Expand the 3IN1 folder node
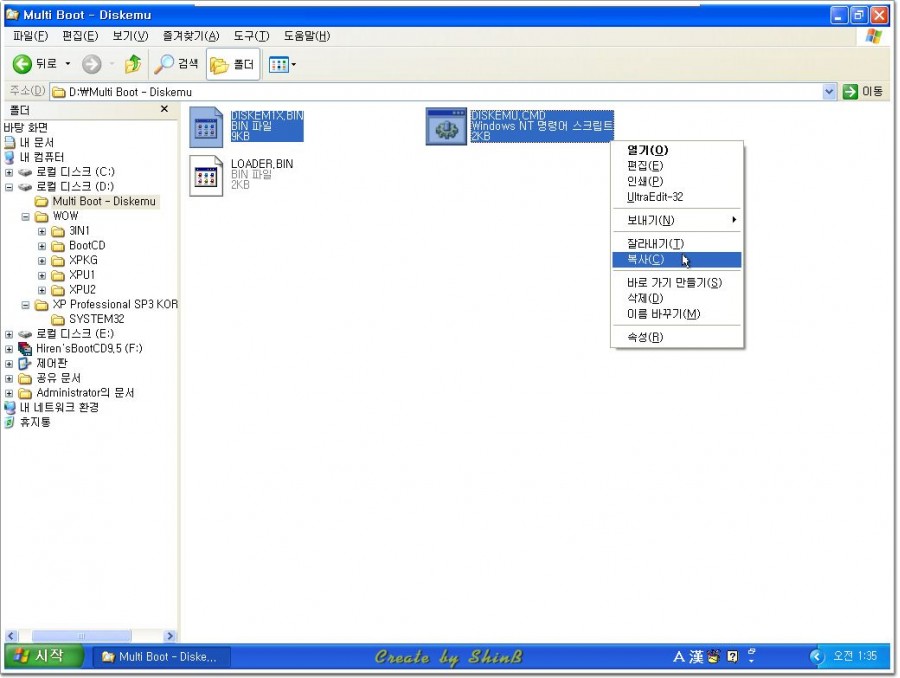Screen dimensions: 900x678 tap(42, 231)
